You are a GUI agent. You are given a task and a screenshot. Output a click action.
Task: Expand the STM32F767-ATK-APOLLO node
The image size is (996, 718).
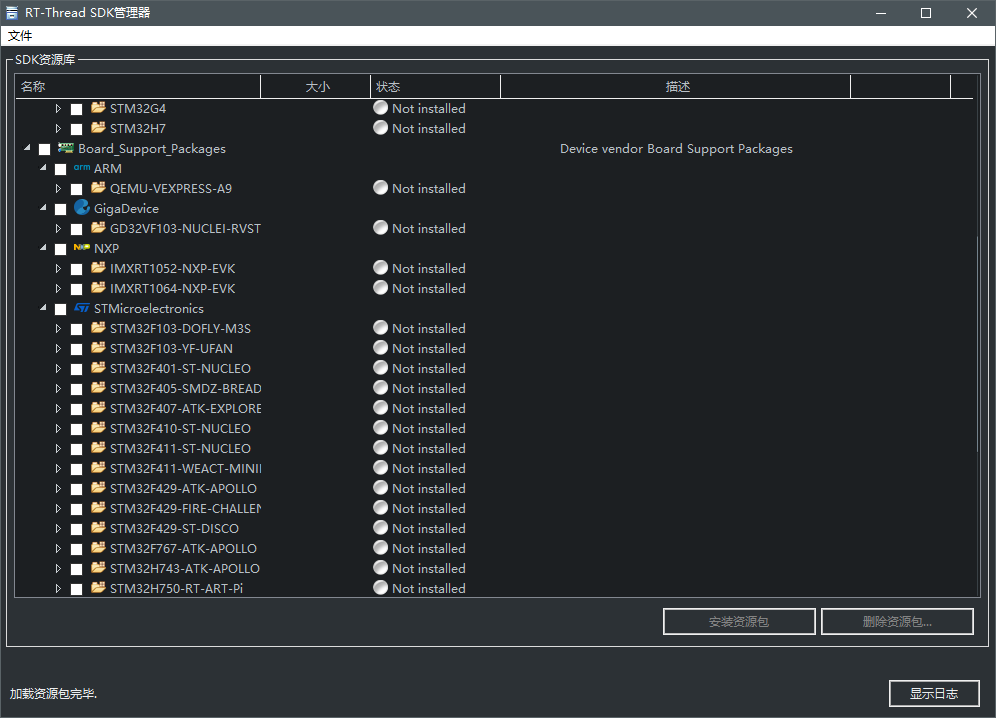pos(58,549)
